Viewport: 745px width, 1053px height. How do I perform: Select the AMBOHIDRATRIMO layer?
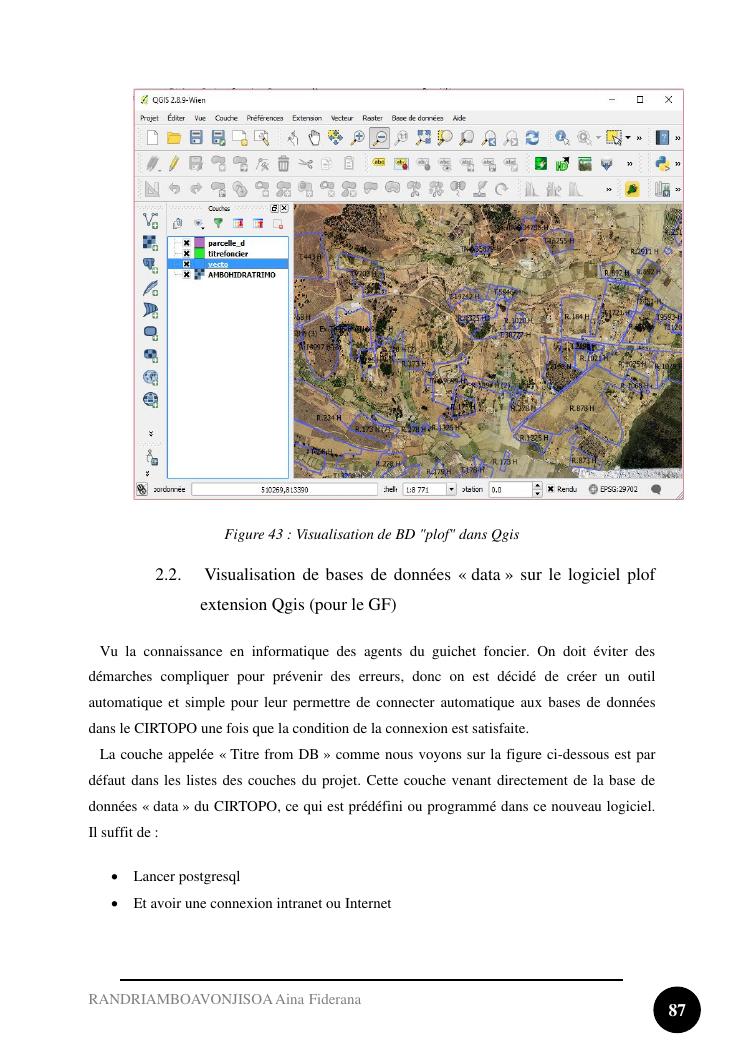pos(240,274)
